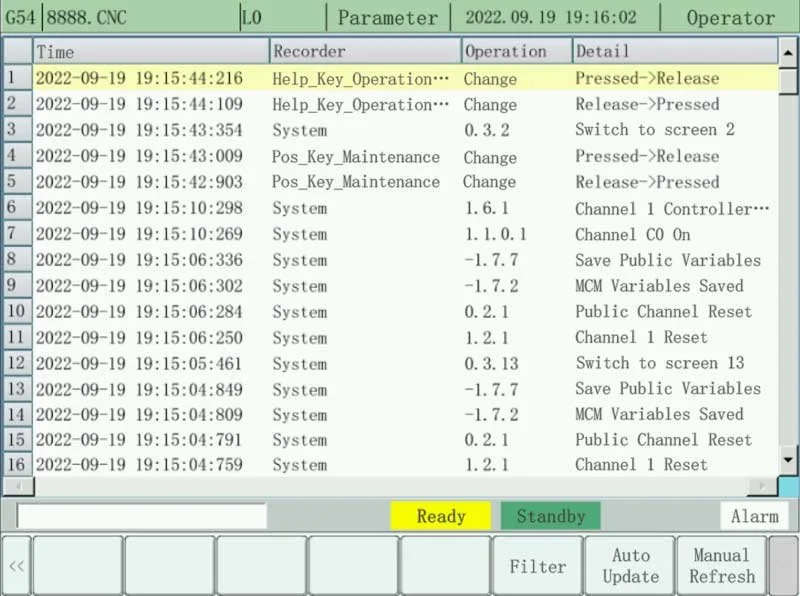Open the Parameter screen title
The width and height of the screenshot is (800, 596).
point(388,17)
